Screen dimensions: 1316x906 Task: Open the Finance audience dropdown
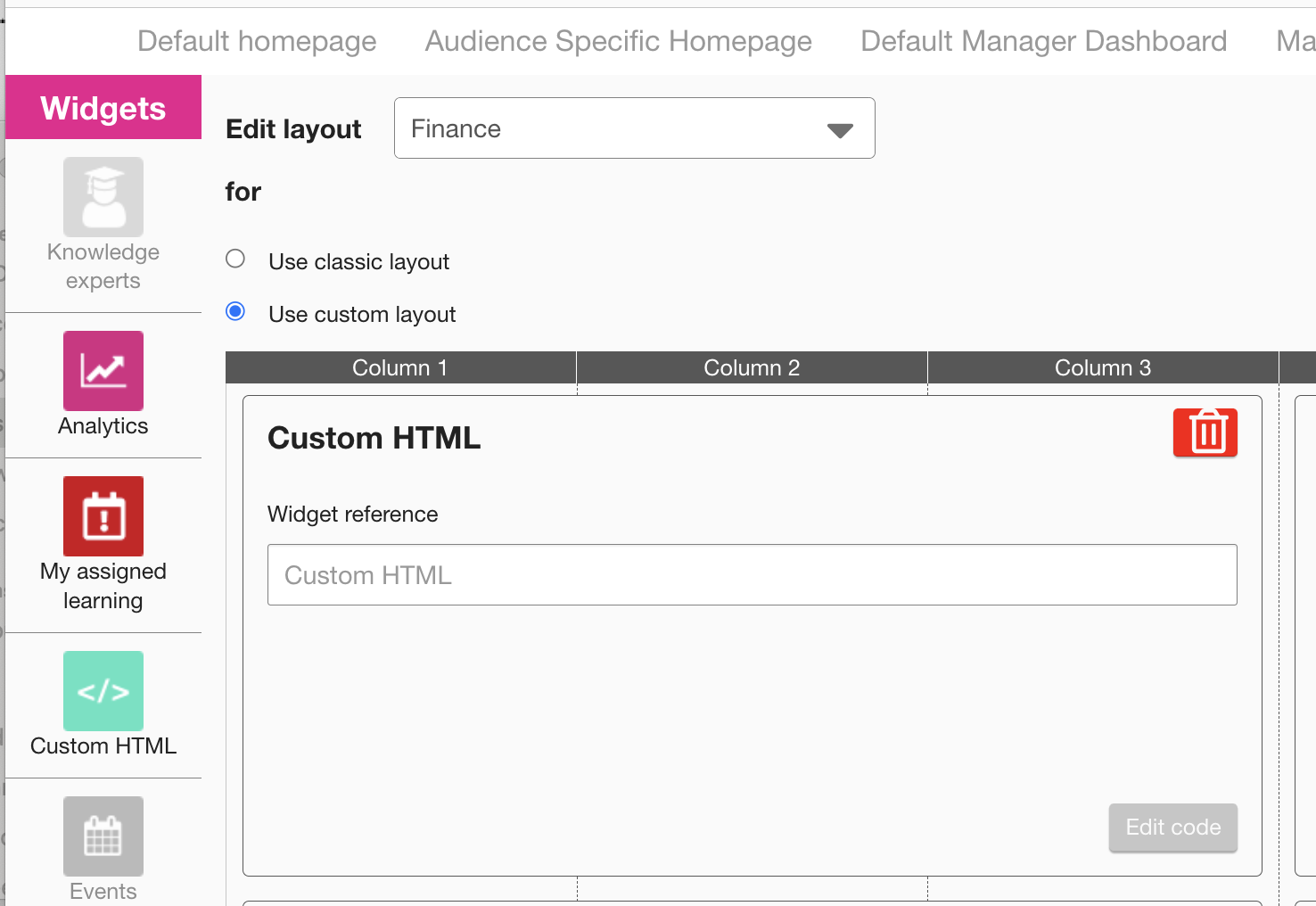[x=633, y=128]
